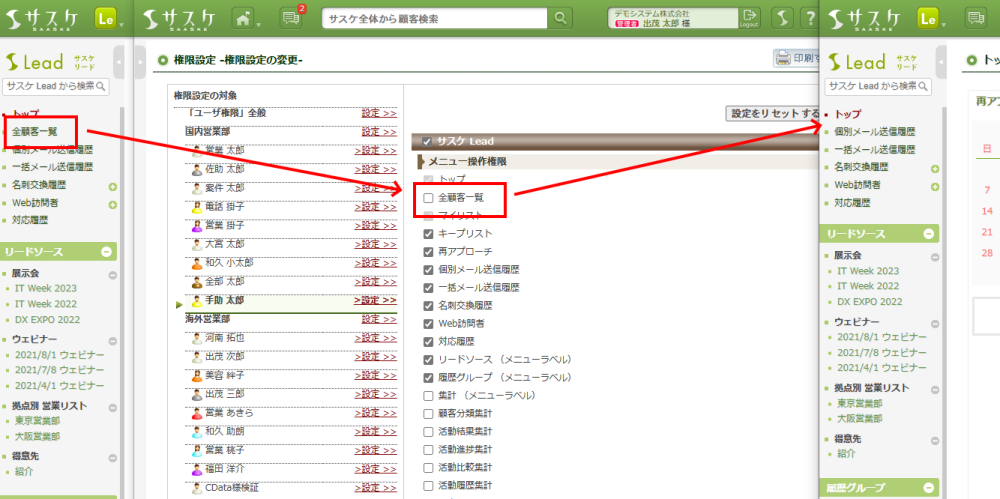Image resolution: width=1000 pixels, height=499 pixels.
Task: Click the printer icon beside 印刷
Action: [x=784, y=59]
